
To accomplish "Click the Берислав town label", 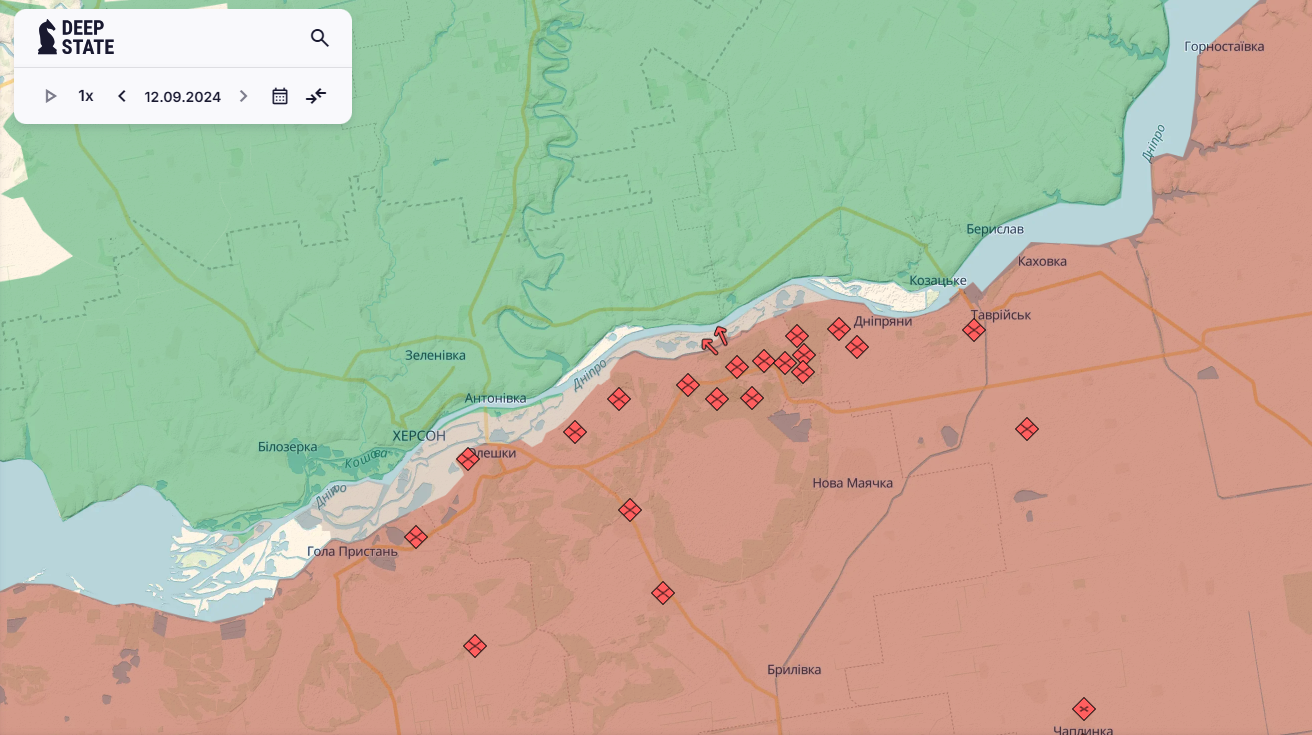I will (995, 229).
